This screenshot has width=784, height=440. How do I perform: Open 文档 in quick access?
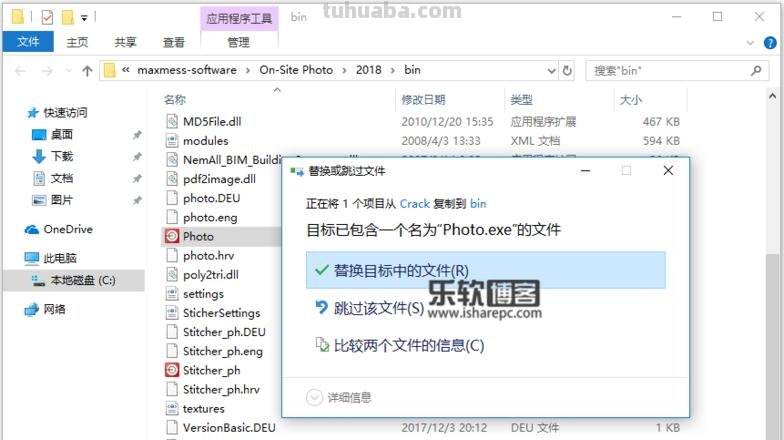62,178
